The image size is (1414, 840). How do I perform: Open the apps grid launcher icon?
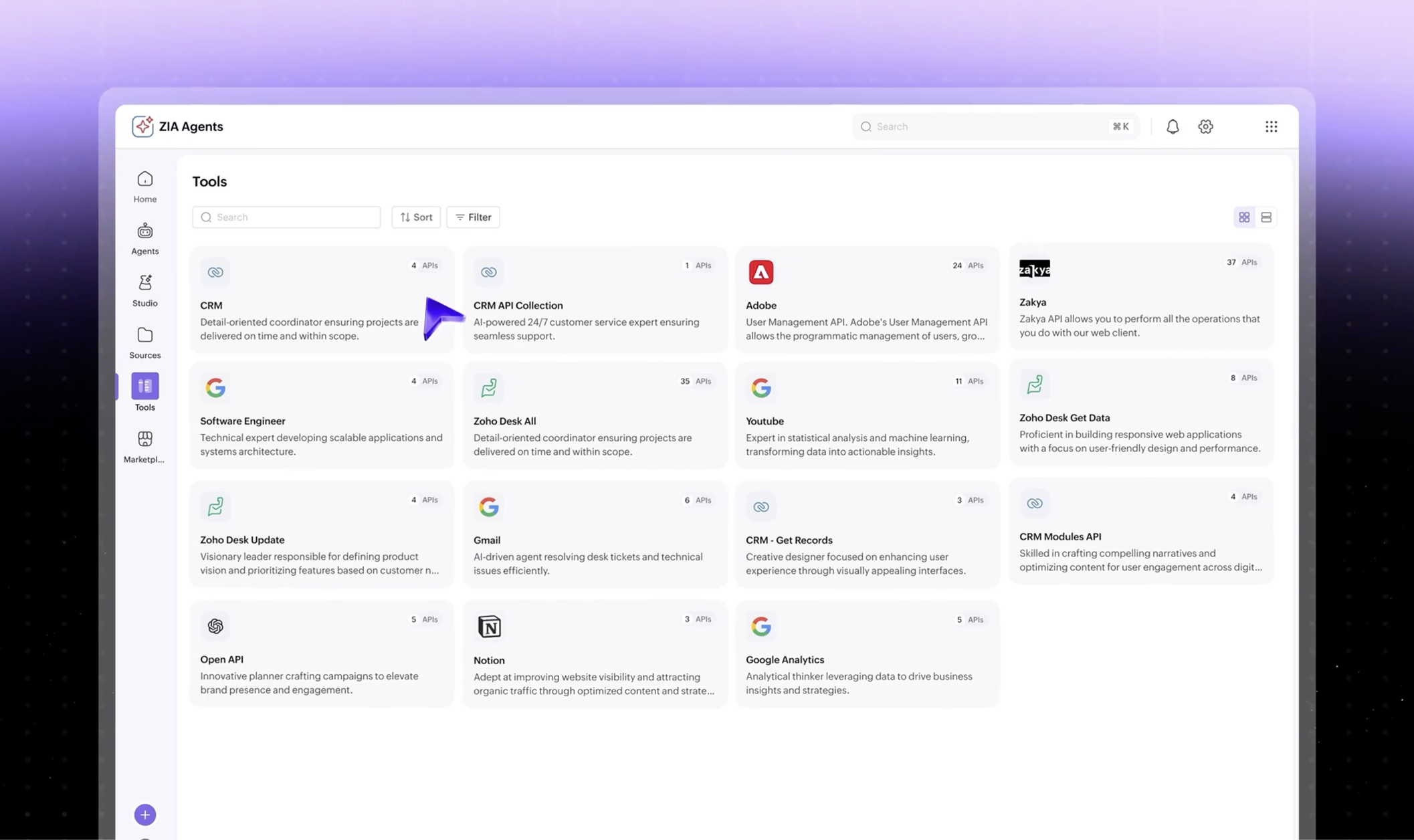pyautogui.click(x=1271, y=126)
